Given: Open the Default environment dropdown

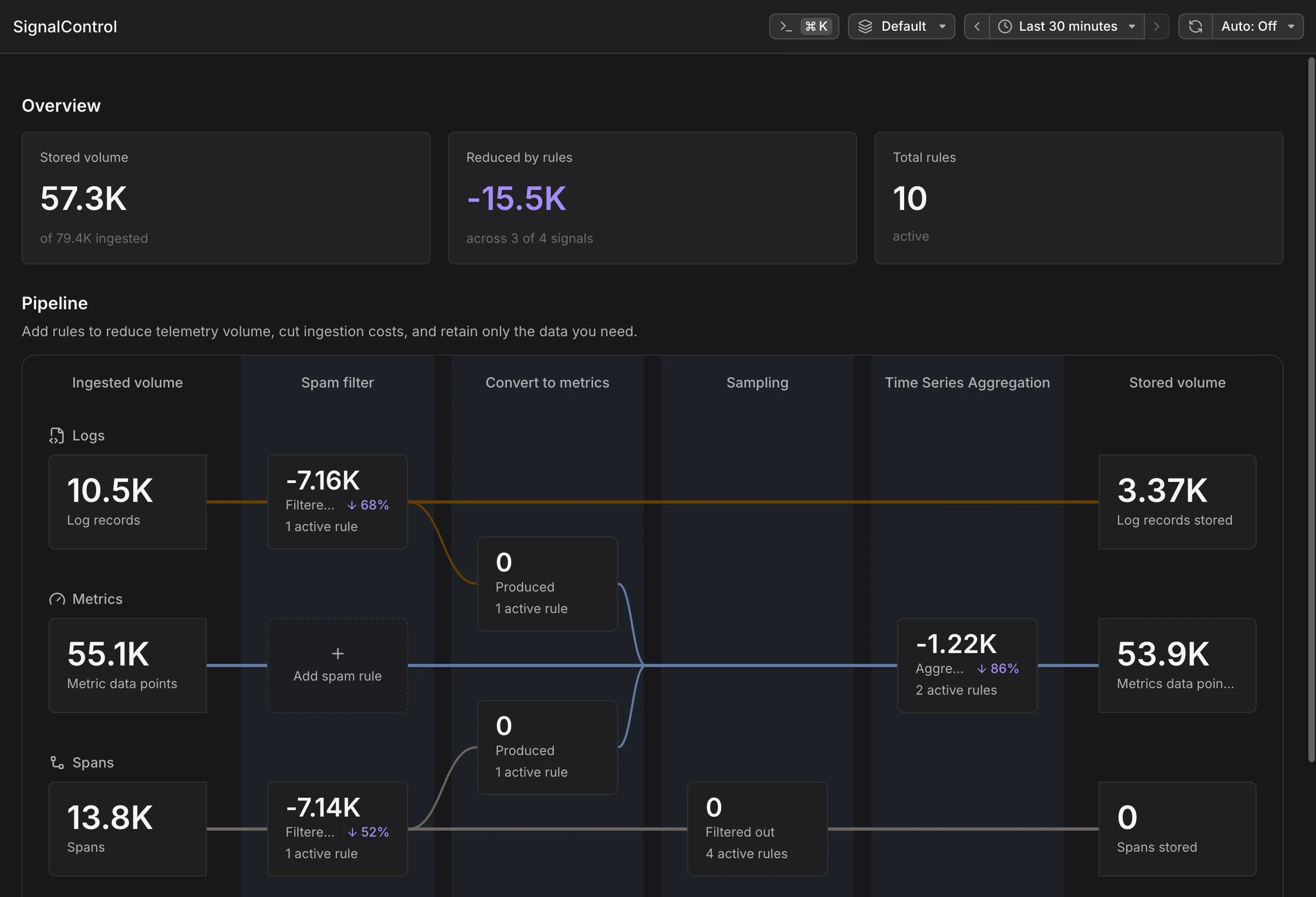Looking at the screenshot, I should (x=901, y=27).
